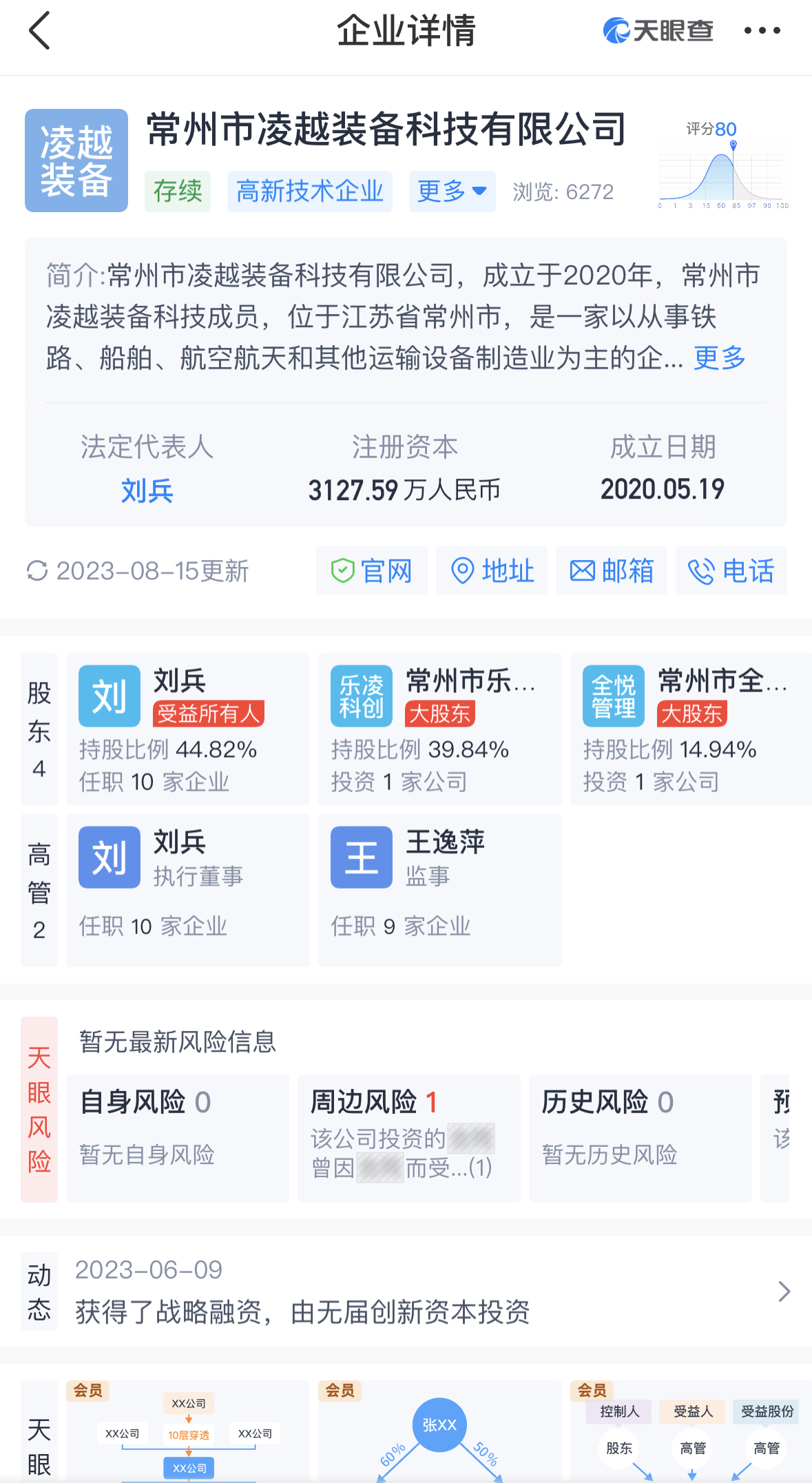The height and width of the screenshot is (1483, 812).
Task: Open the 凌越装备 company logo tile
Action: pyautogui.click(x=76, y=160)
